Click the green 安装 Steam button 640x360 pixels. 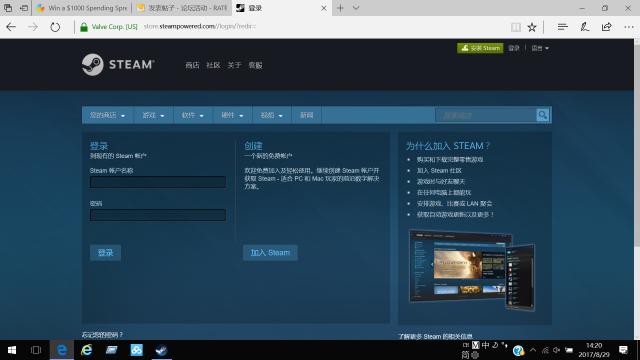[480, 48]
